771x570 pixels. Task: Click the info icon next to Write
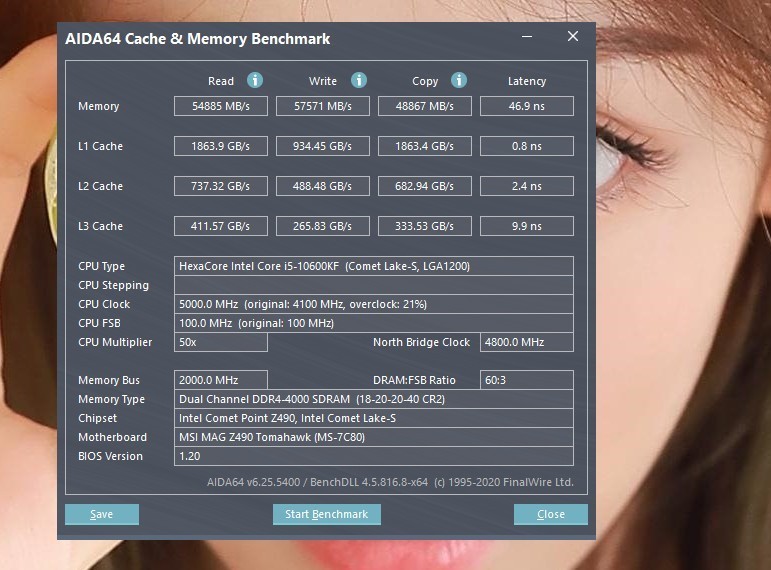tap(358, 80)
